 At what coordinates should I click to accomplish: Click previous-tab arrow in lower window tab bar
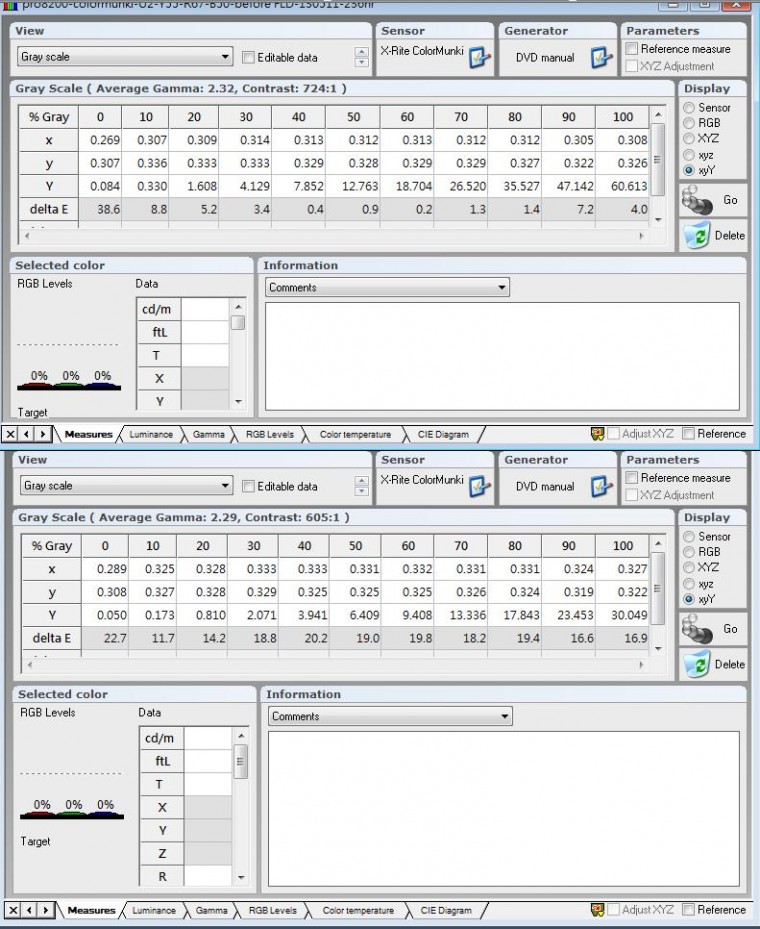coord(29,910)
